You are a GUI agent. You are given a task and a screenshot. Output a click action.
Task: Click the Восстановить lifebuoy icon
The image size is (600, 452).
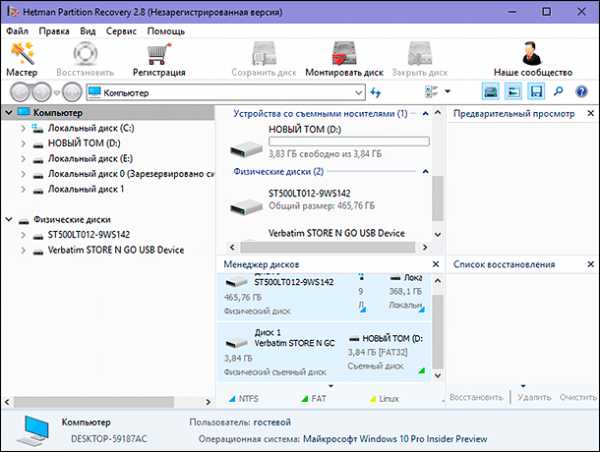(x=85, y=54)
